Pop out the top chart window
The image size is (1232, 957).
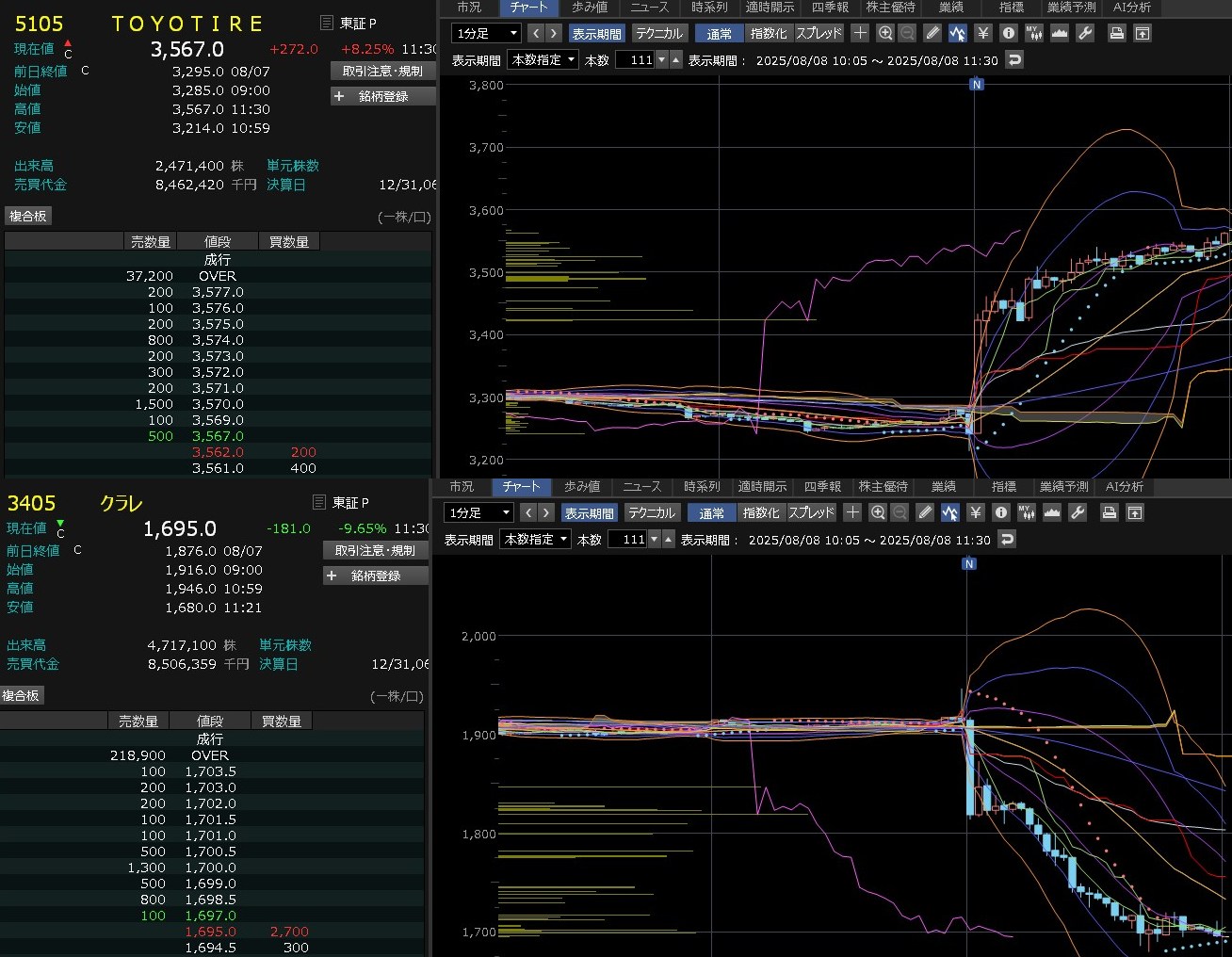click(1142, 33)
